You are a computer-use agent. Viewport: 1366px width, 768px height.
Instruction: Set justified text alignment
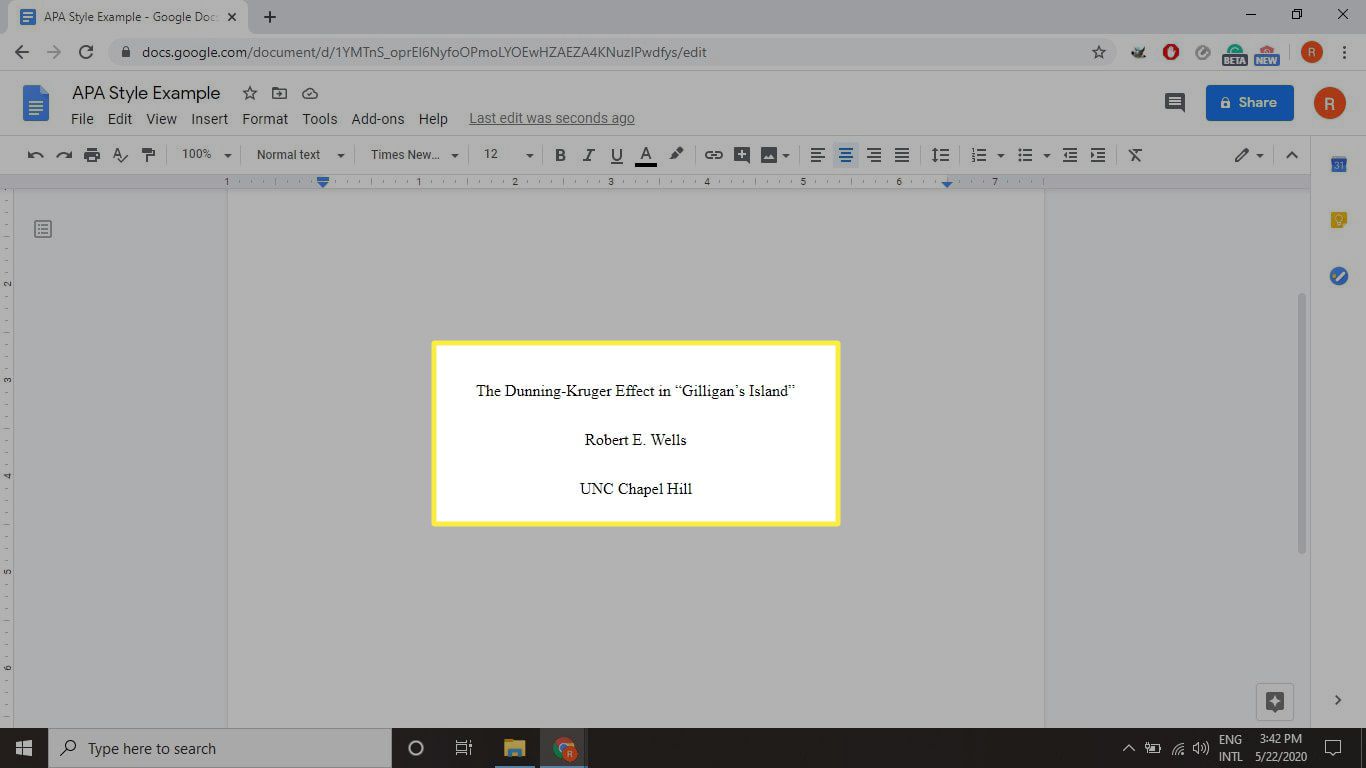902,155
